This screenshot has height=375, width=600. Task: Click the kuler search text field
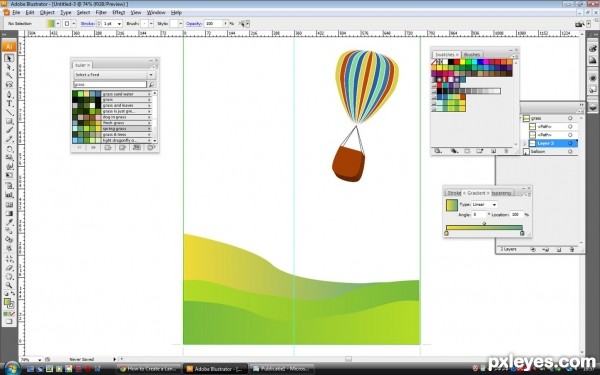[x=110, y=85]
